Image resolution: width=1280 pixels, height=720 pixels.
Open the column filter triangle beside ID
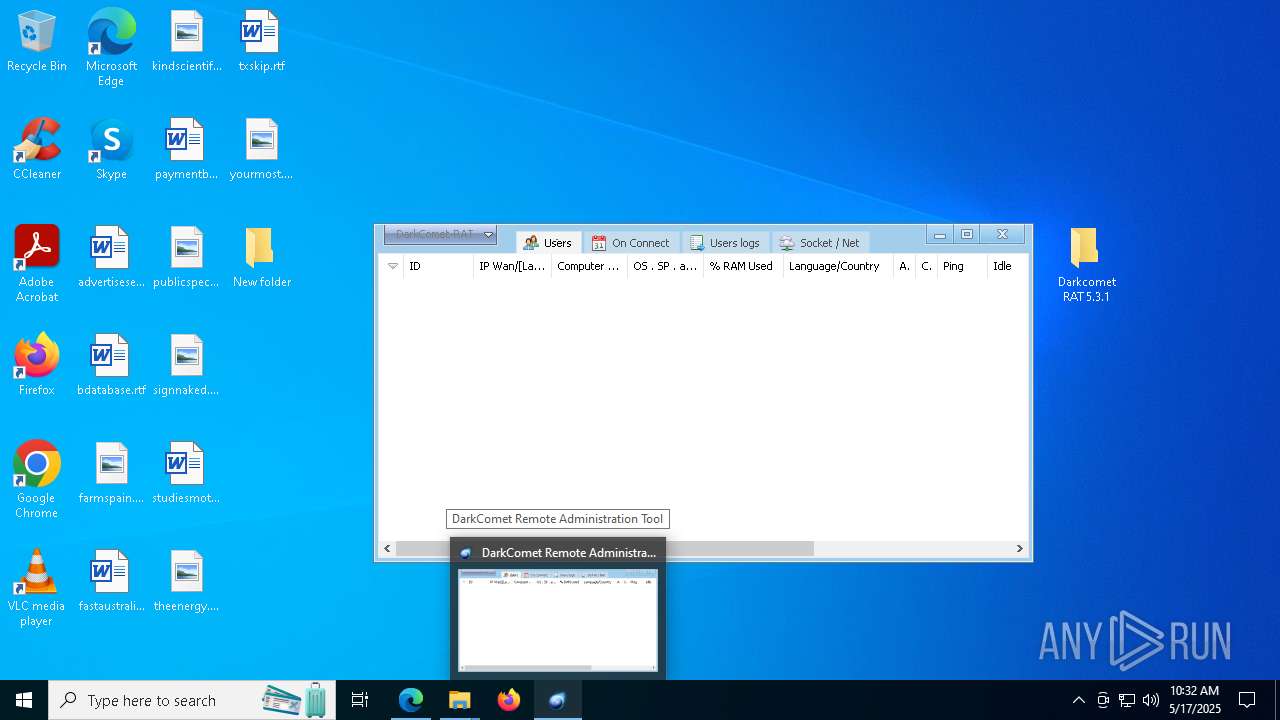392,266
